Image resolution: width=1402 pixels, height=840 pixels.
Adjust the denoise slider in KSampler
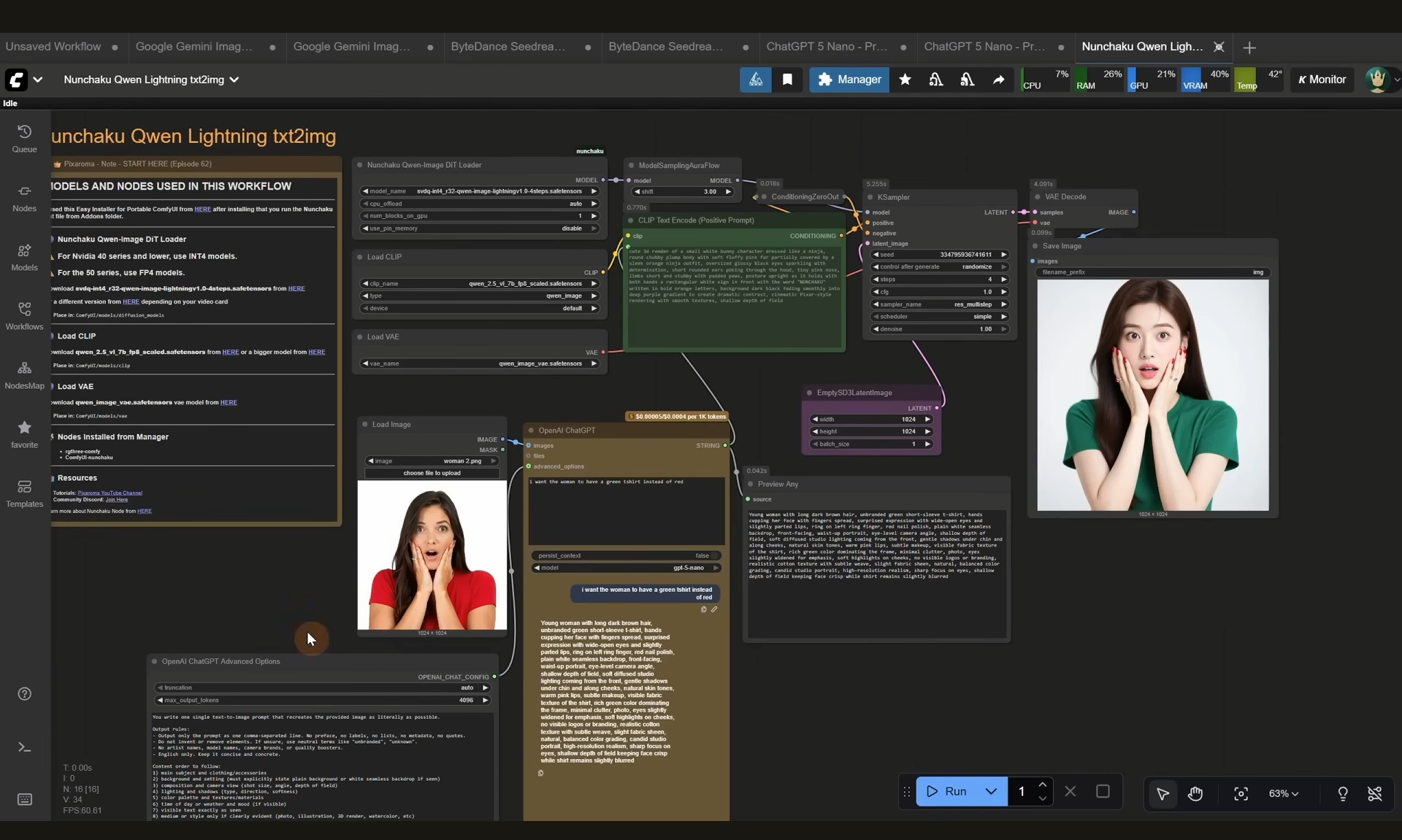pos(939,329)
